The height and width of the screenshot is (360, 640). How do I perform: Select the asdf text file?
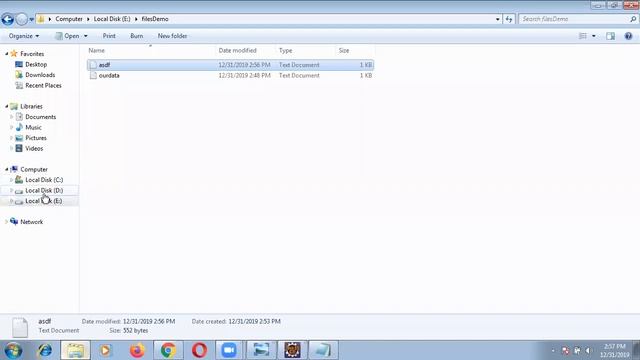[230, 65]
